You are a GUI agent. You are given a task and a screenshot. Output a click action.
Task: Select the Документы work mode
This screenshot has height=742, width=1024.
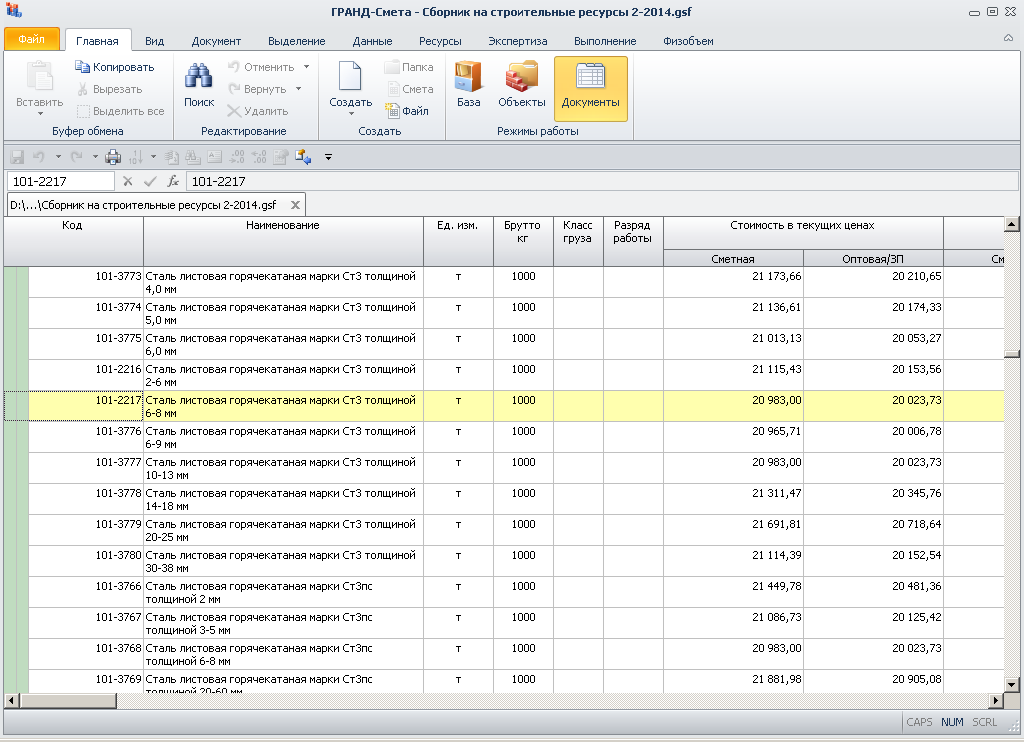[x=590, y=86]
